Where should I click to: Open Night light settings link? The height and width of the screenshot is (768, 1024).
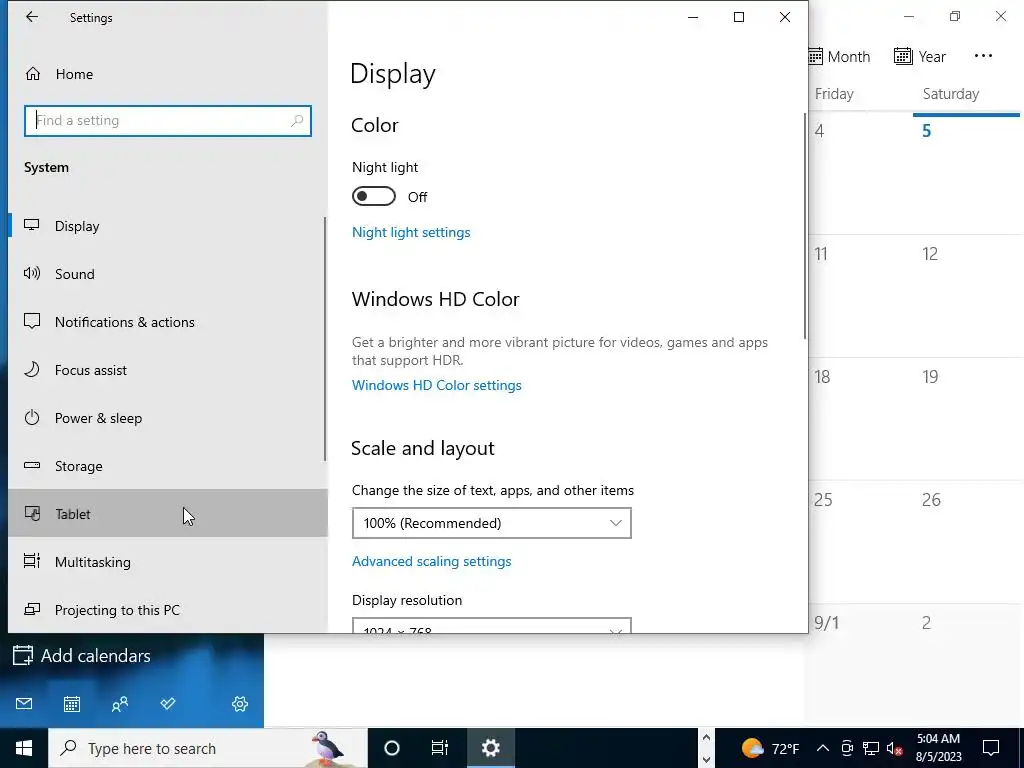coord(411,232)
